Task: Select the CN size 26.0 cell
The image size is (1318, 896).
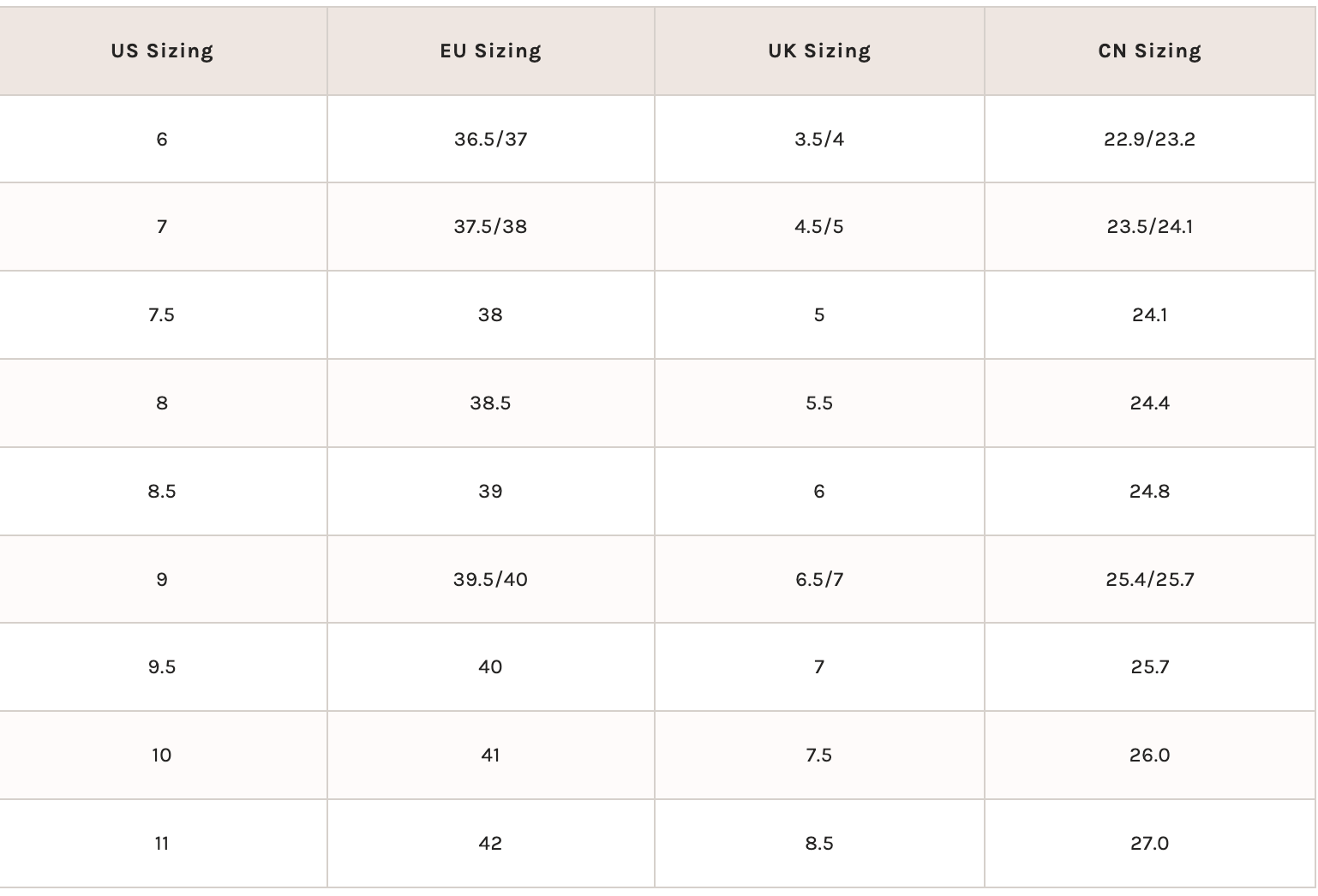Action: tap(1149, 756)
